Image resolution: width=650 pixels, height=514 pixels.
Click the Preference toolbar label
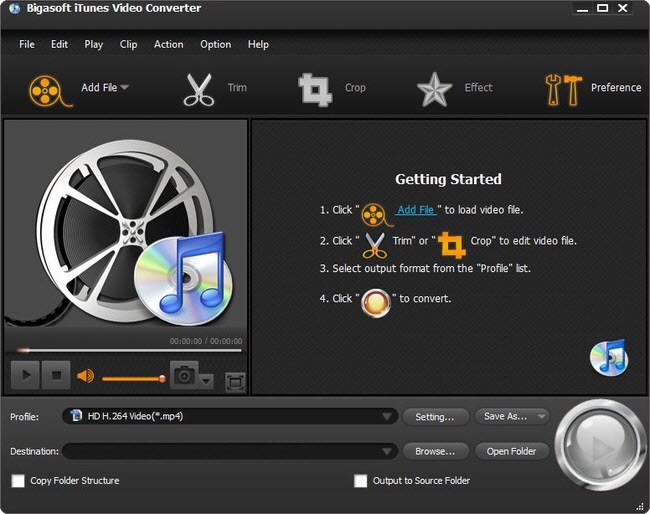[616, 87]
